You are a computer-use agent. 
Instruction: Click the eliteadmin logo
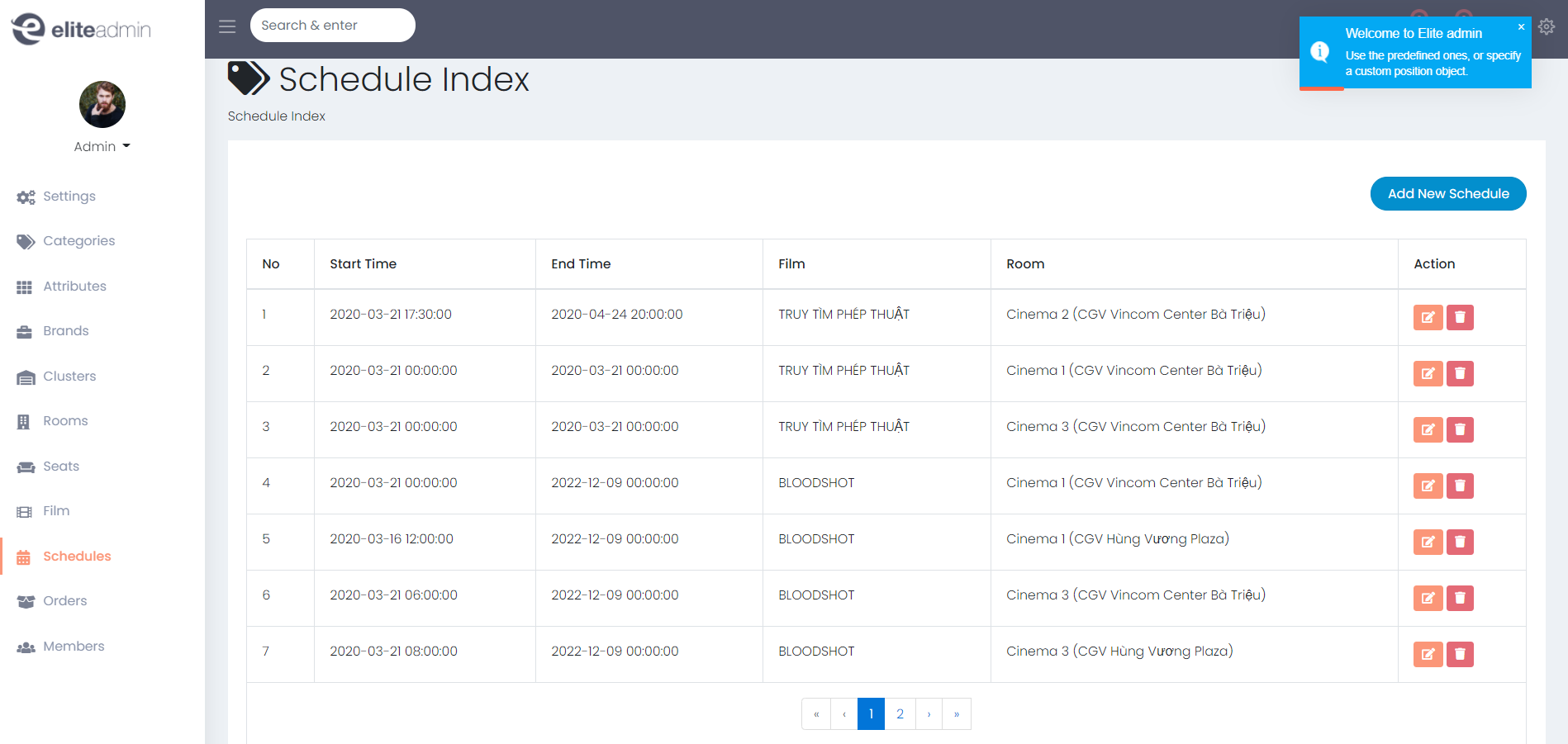point(81,30)
